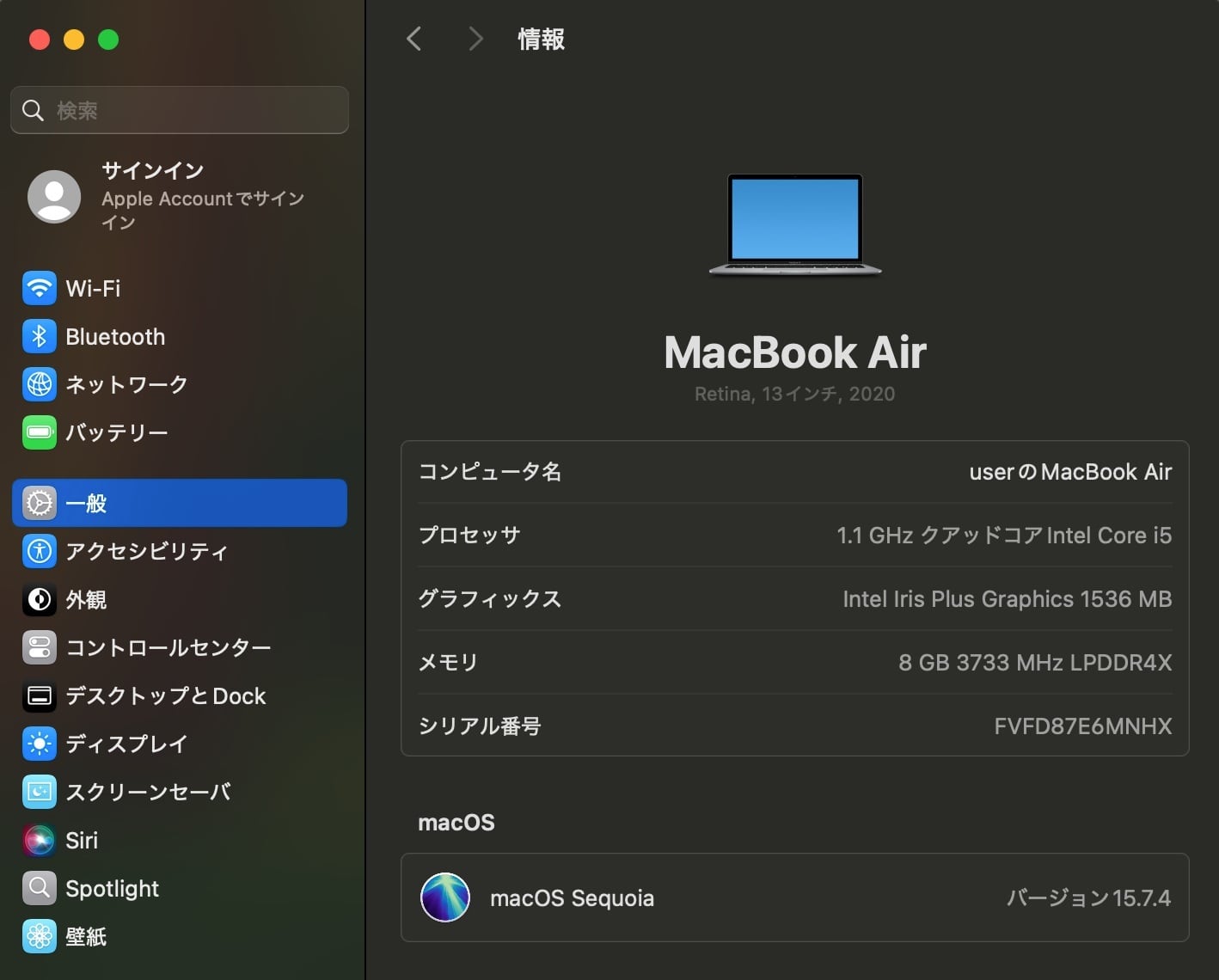
Task: Focus the 検索 search field
Action: (180, 110)
